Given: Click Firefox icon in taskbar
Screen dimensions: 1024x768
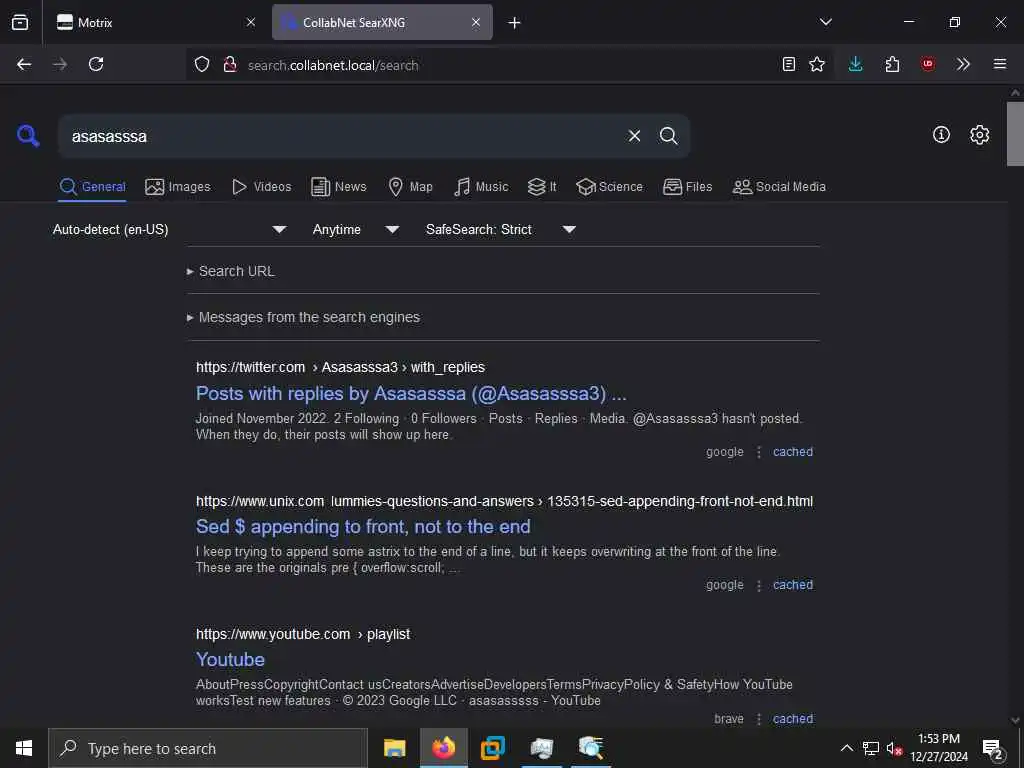Looking at the screenshot, I should point(443,748).
